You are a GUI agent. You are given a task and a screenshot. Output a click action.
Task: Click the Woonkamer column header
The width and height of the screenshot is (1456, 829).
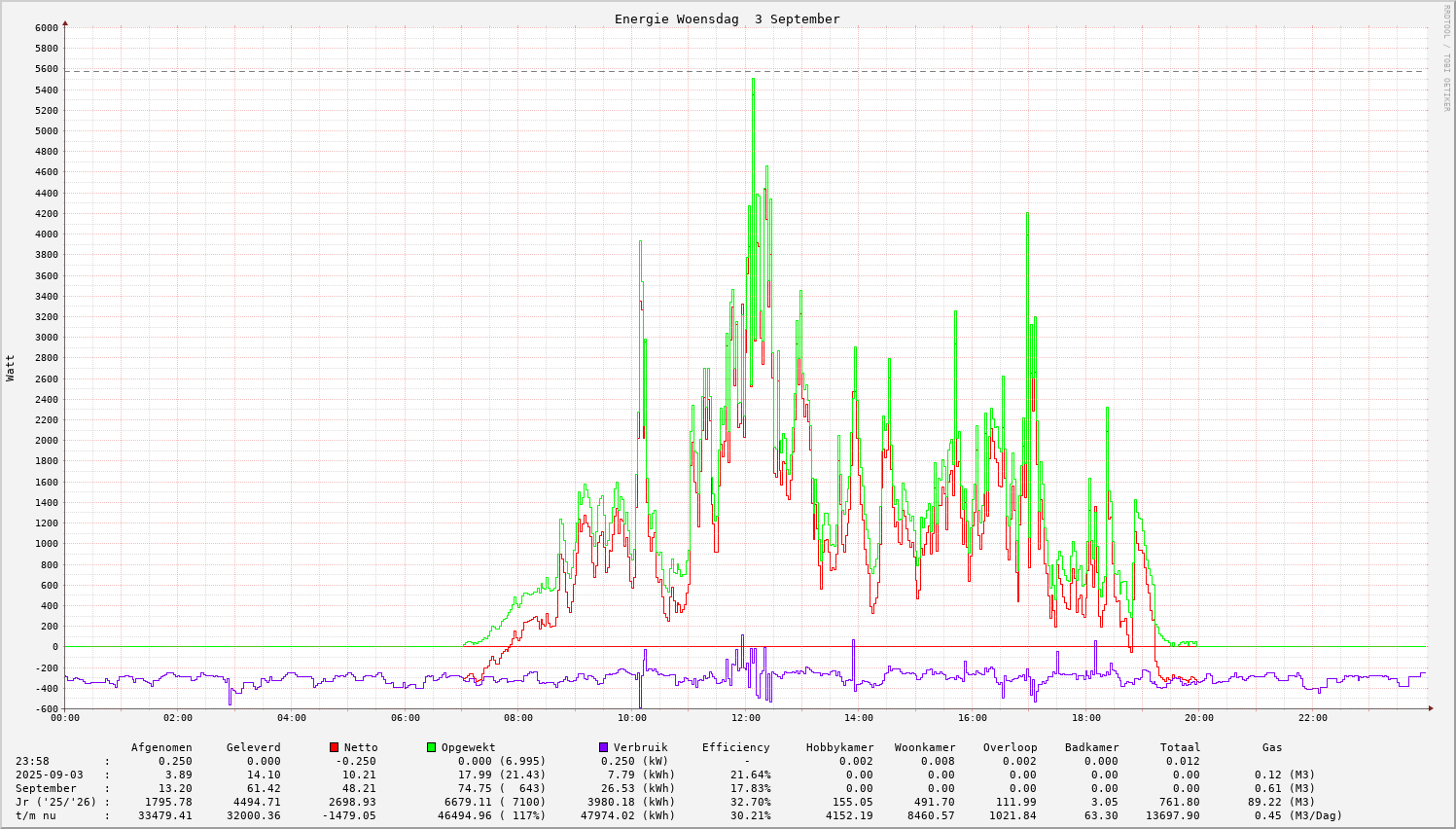tap(924, 747)
